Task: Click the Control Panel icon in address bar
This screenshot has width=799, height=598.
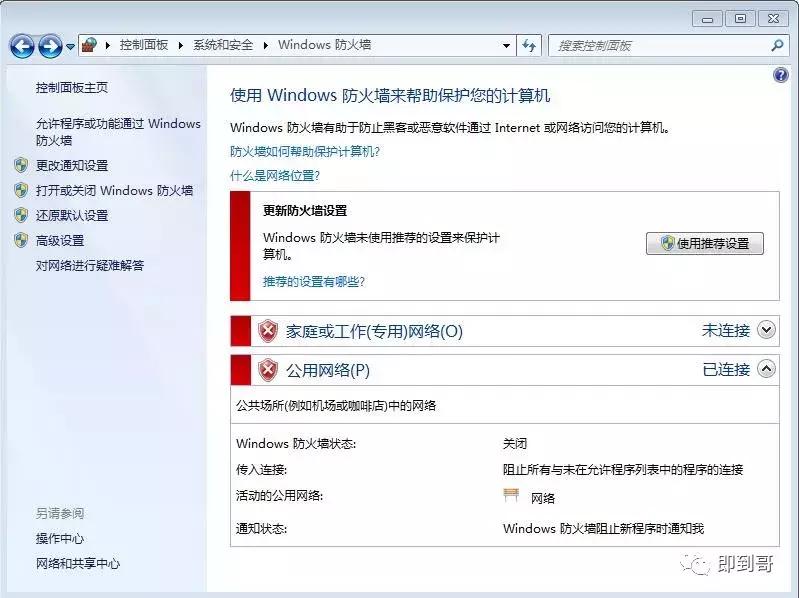Action: pos(90,45)
